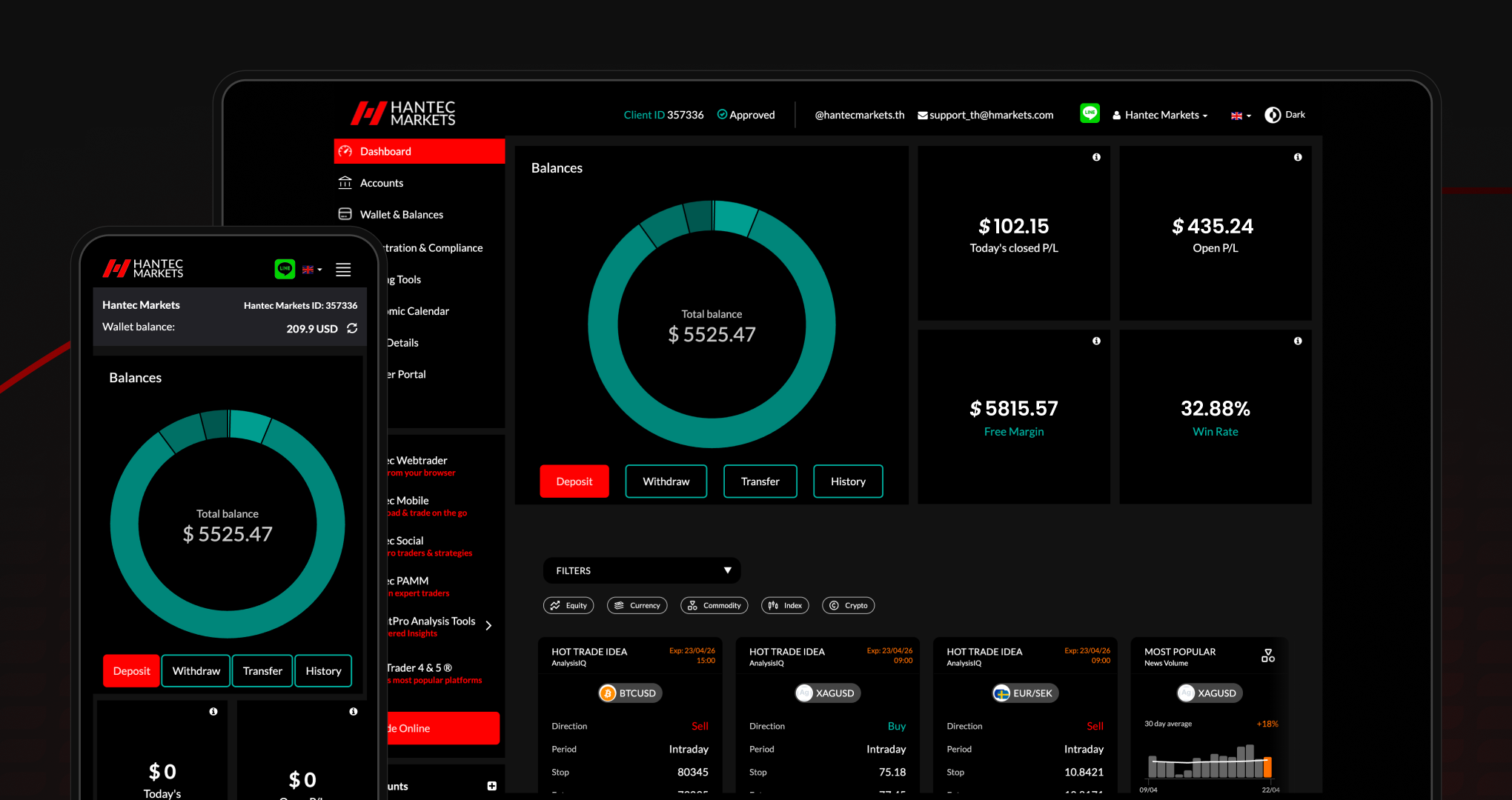Click the @hantecmarkets.th handle link
The image size is (1512, 800).
tap(860, 115)
